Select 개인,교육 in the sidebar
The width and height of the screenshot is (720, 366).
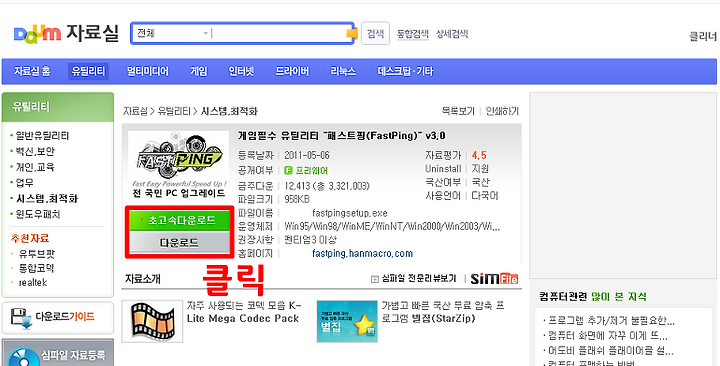[x=35, y=167]
